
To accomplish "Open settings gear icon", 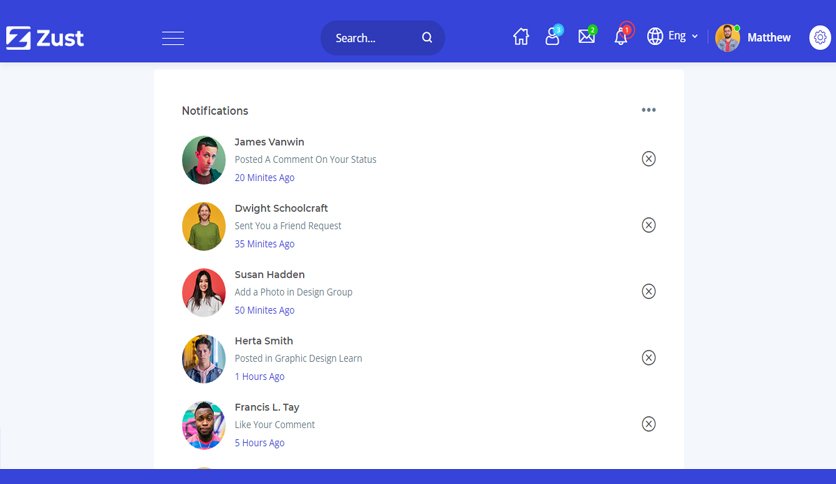I will pyautogui.click(x=820, y=37).
